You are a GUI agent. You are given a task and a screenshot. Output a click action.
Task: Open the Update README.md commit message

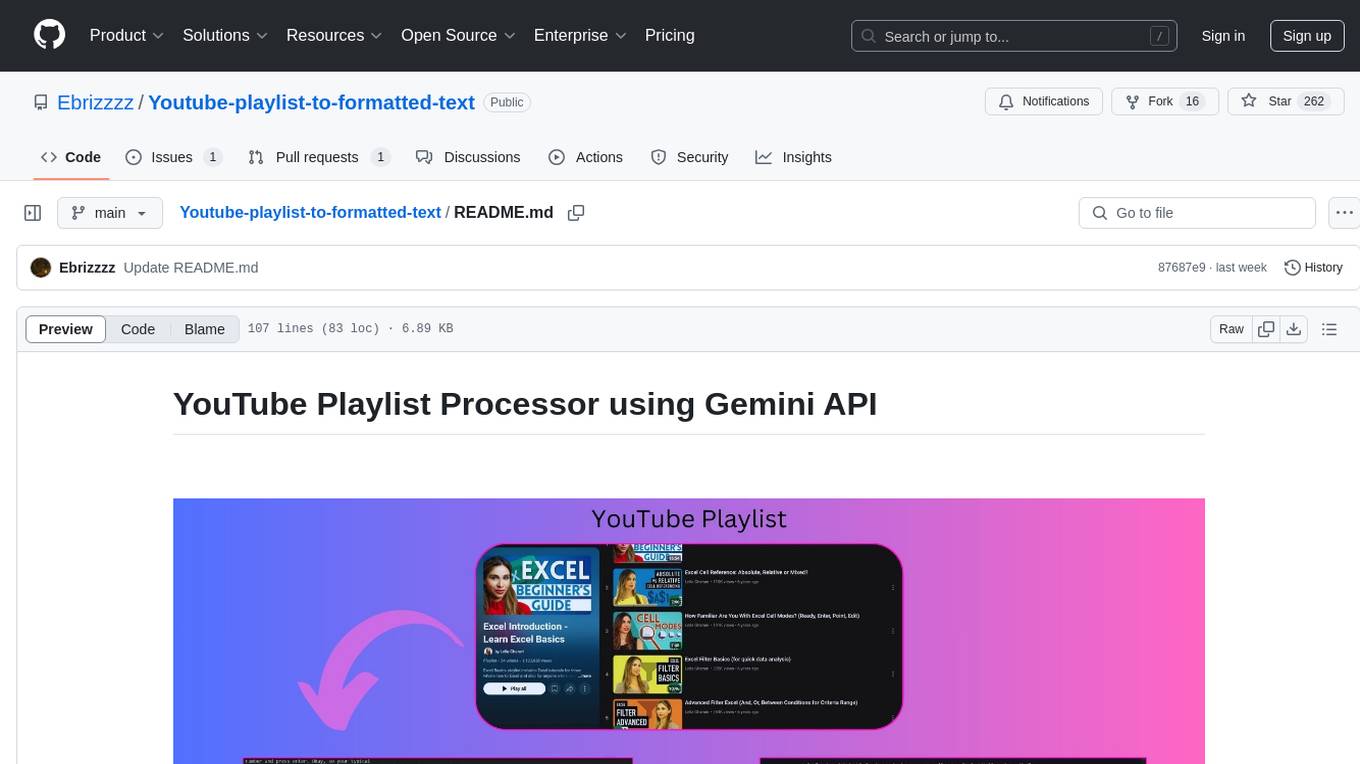point(191,267)
